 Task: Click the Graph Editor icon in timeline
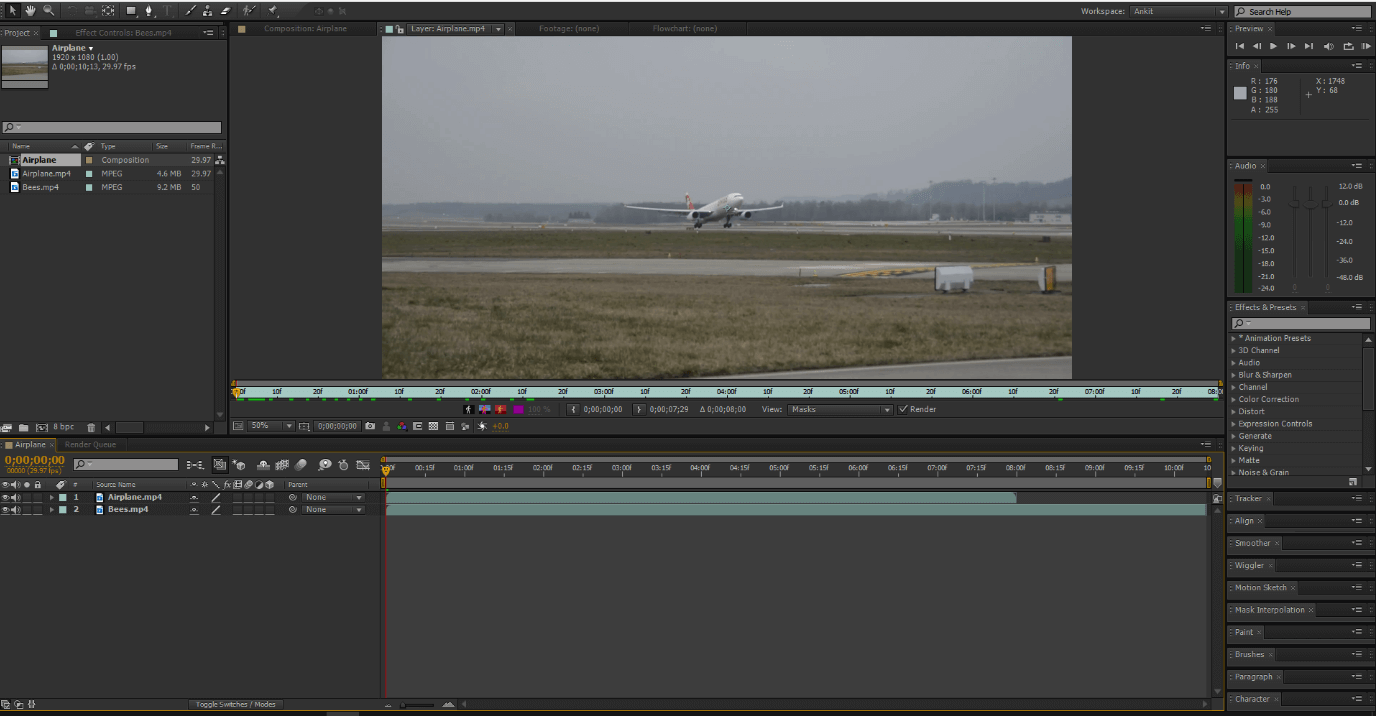click(363, 465)
